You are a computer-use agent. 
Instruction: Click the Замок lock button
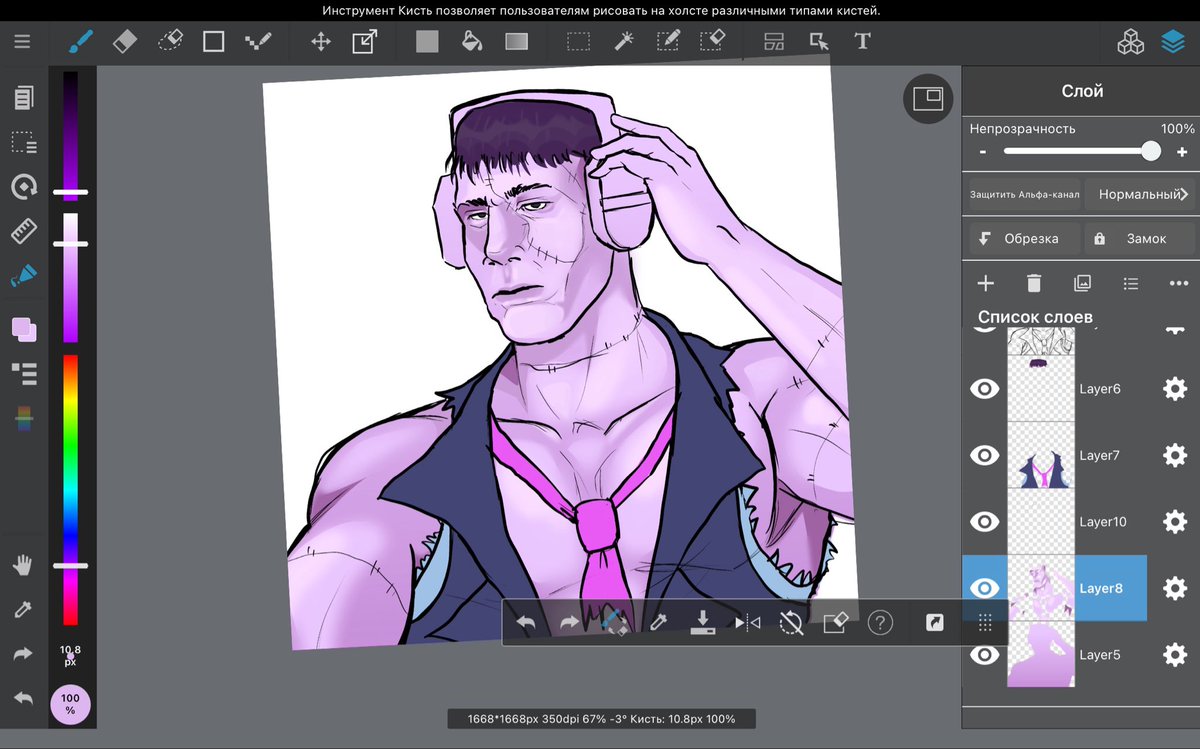pos(1141,239)
